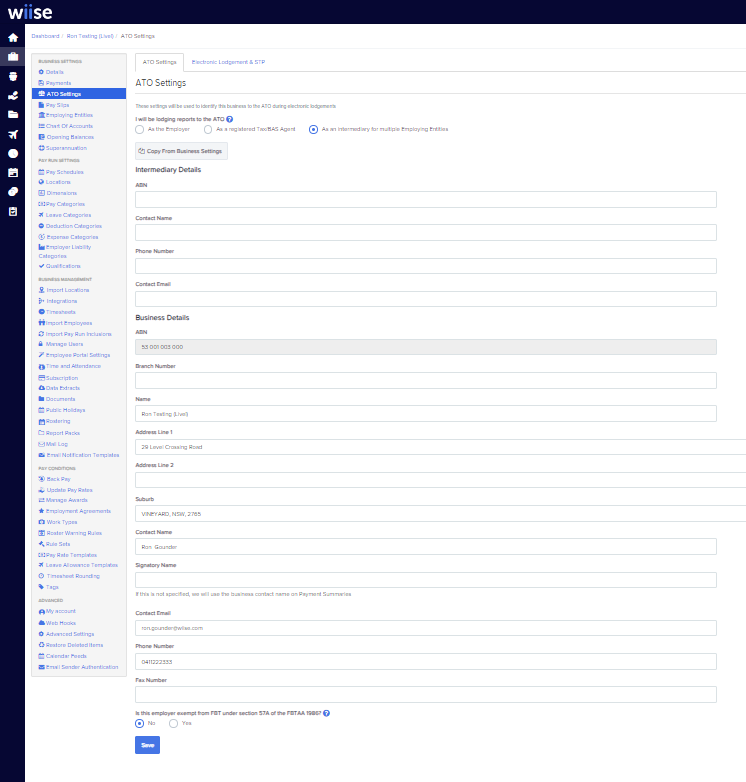Screen dimensions: 746x782
Task: Select 'As the Employer' lodging option
Action: pyautogui.click(x=140, y=129)
